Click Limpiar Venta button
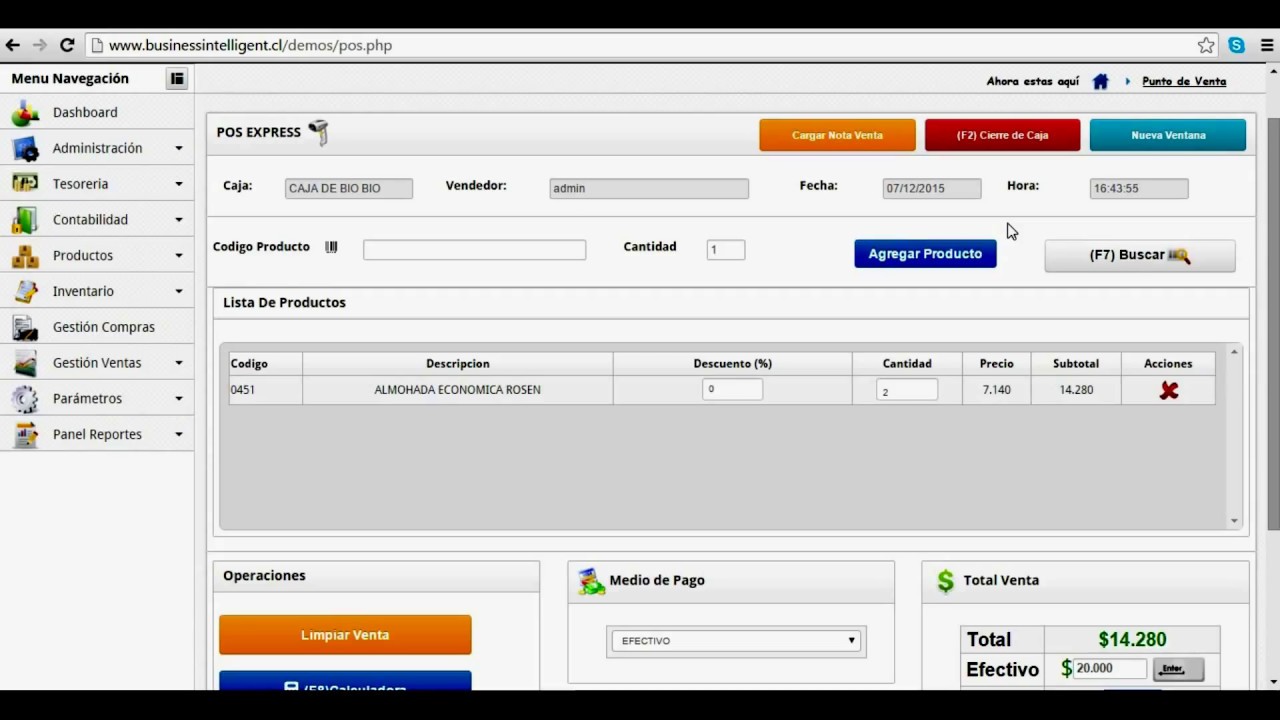The height and width of the screenshot is (720, 1280). pos(345,635)
